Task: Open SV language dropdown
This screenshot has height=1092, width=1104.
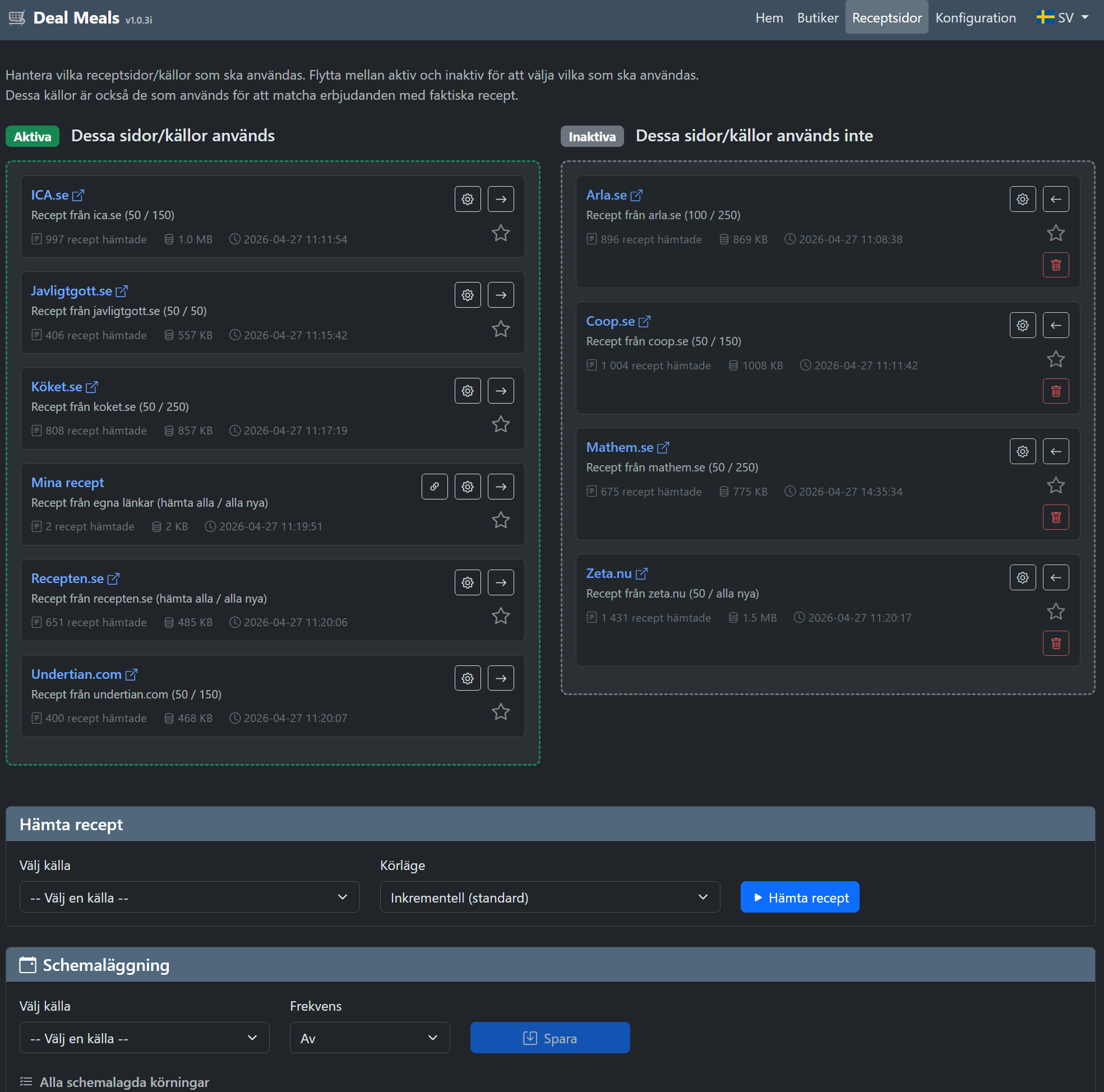Action: (1063, 18)
